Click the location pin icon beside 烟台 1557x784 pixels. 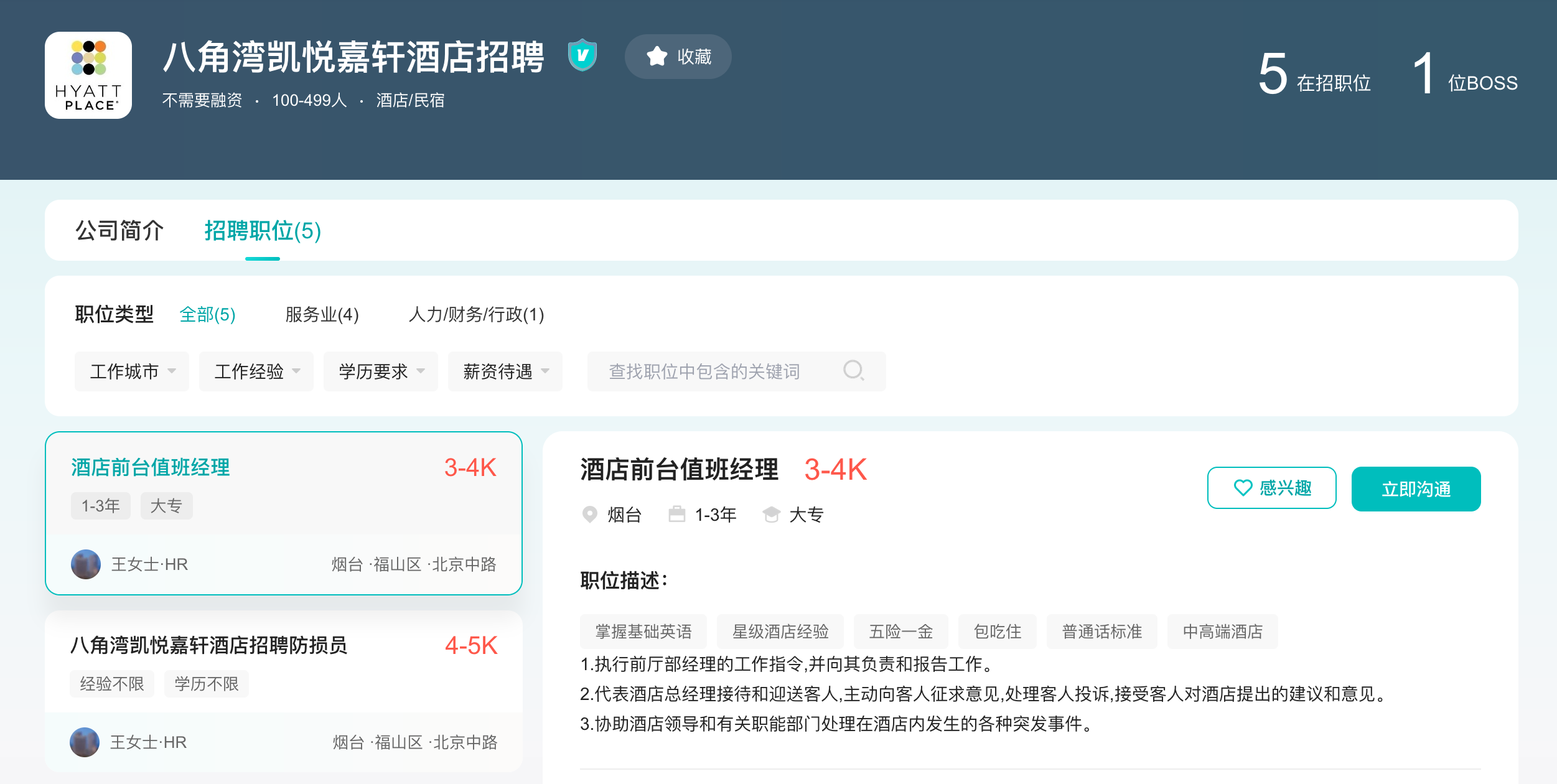589,515
